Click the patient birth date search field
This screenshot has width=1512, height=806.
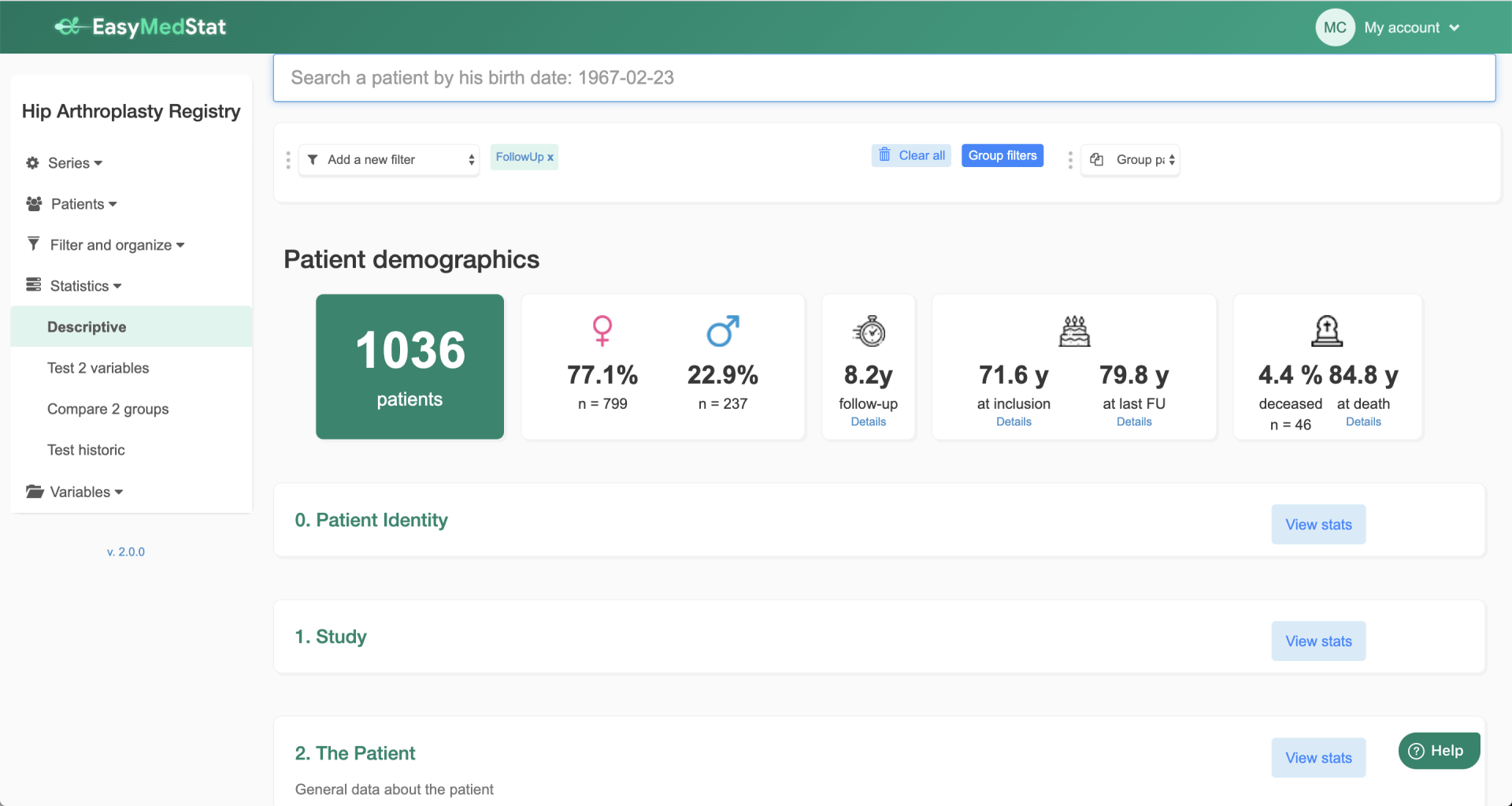click(884, 77)
